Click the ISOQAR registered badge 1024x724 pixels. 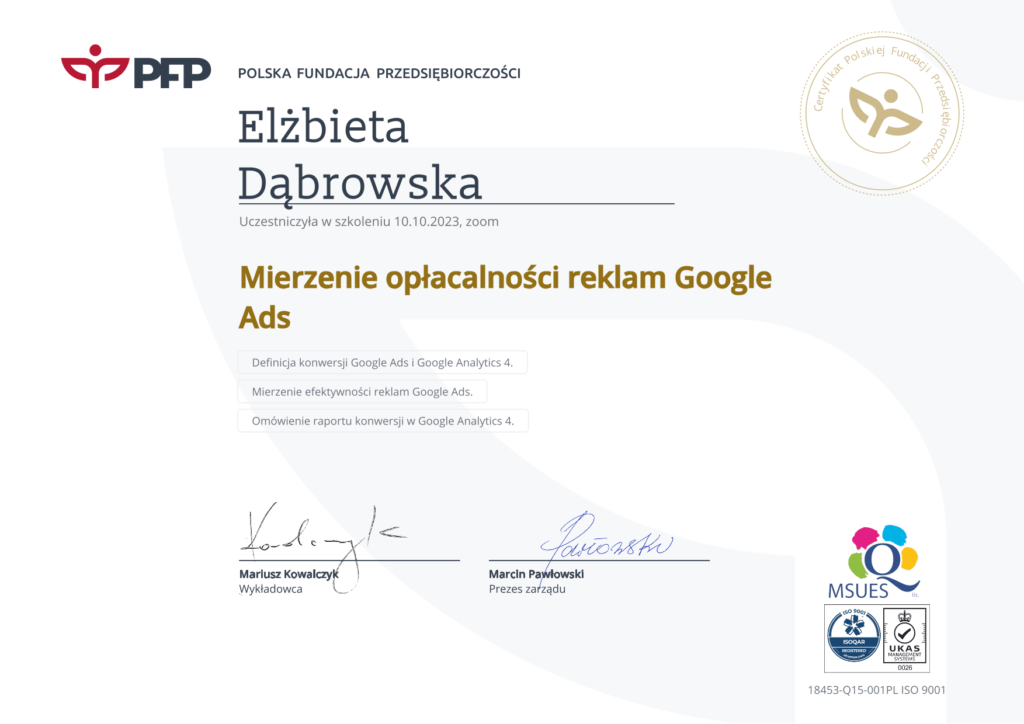coord(854,637)
